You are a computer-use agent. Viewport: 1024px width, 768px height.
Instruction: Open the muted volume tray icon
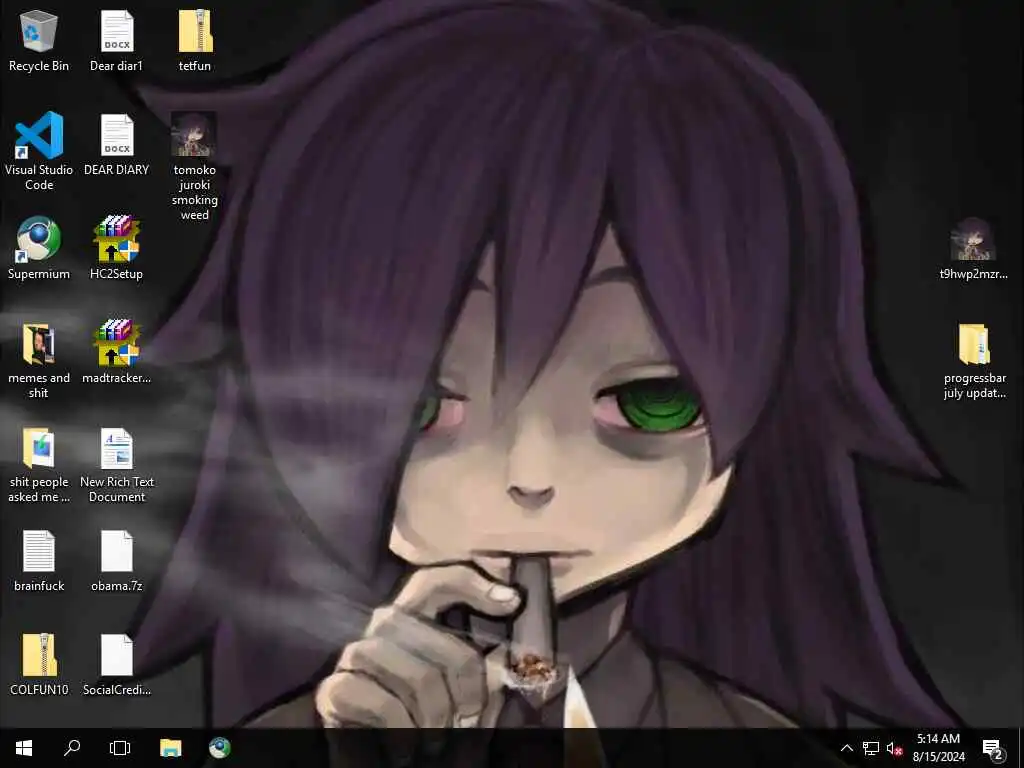coord(895,748)
